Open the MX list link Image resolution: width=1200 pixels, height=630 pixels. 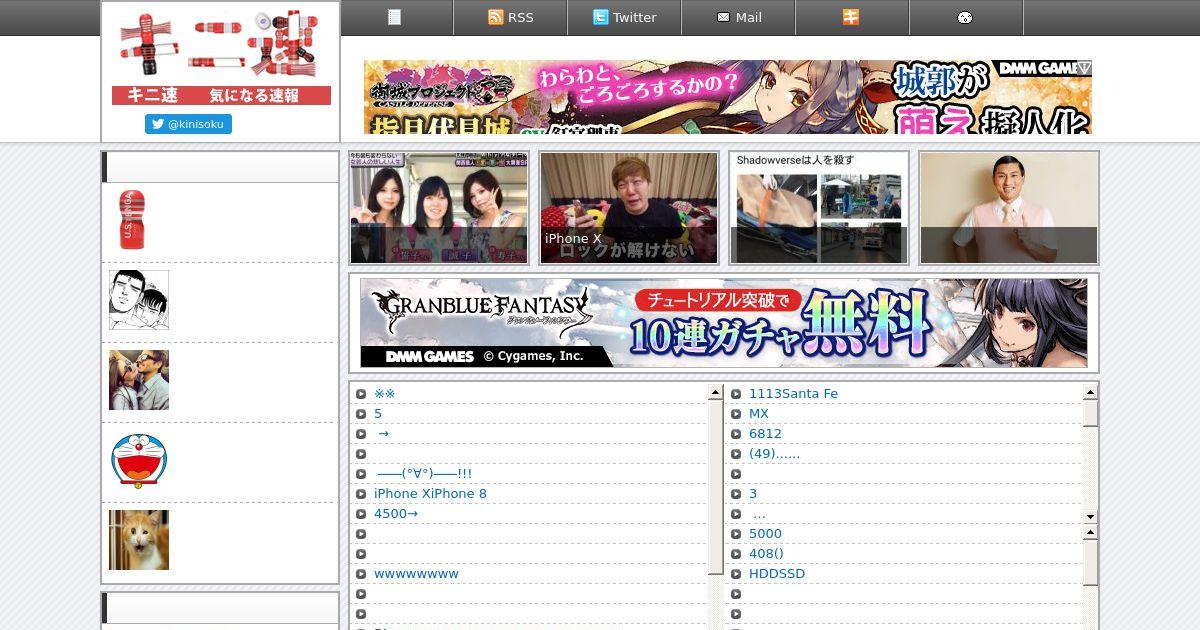tap(759, 413)
